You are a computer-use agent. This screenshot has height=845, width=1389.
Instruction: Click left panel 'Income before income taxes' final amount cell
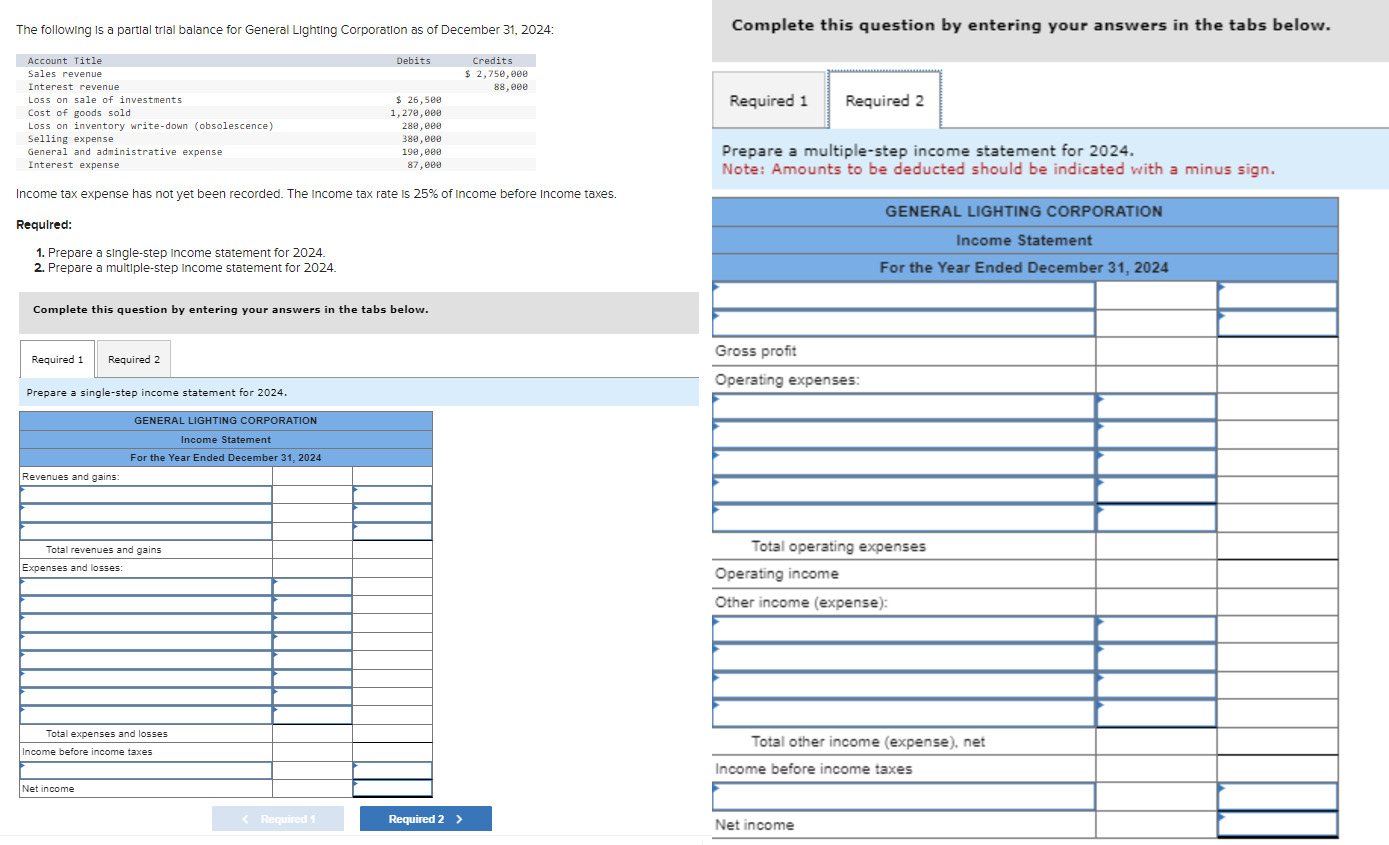pyautogui.click(x=392, y=752)
